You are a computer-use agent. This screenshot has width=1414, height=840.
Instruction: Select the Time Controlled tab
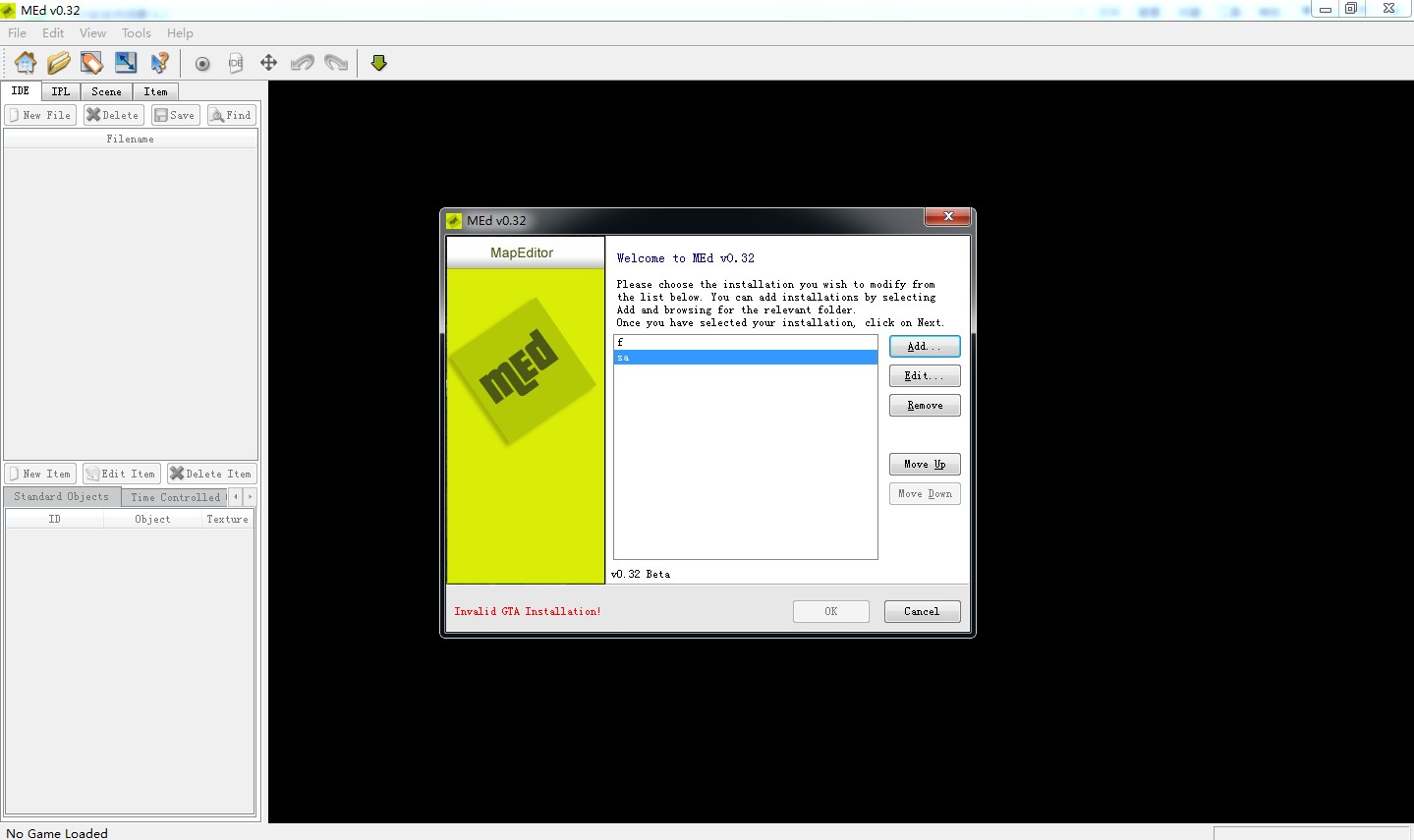point(175,497)
